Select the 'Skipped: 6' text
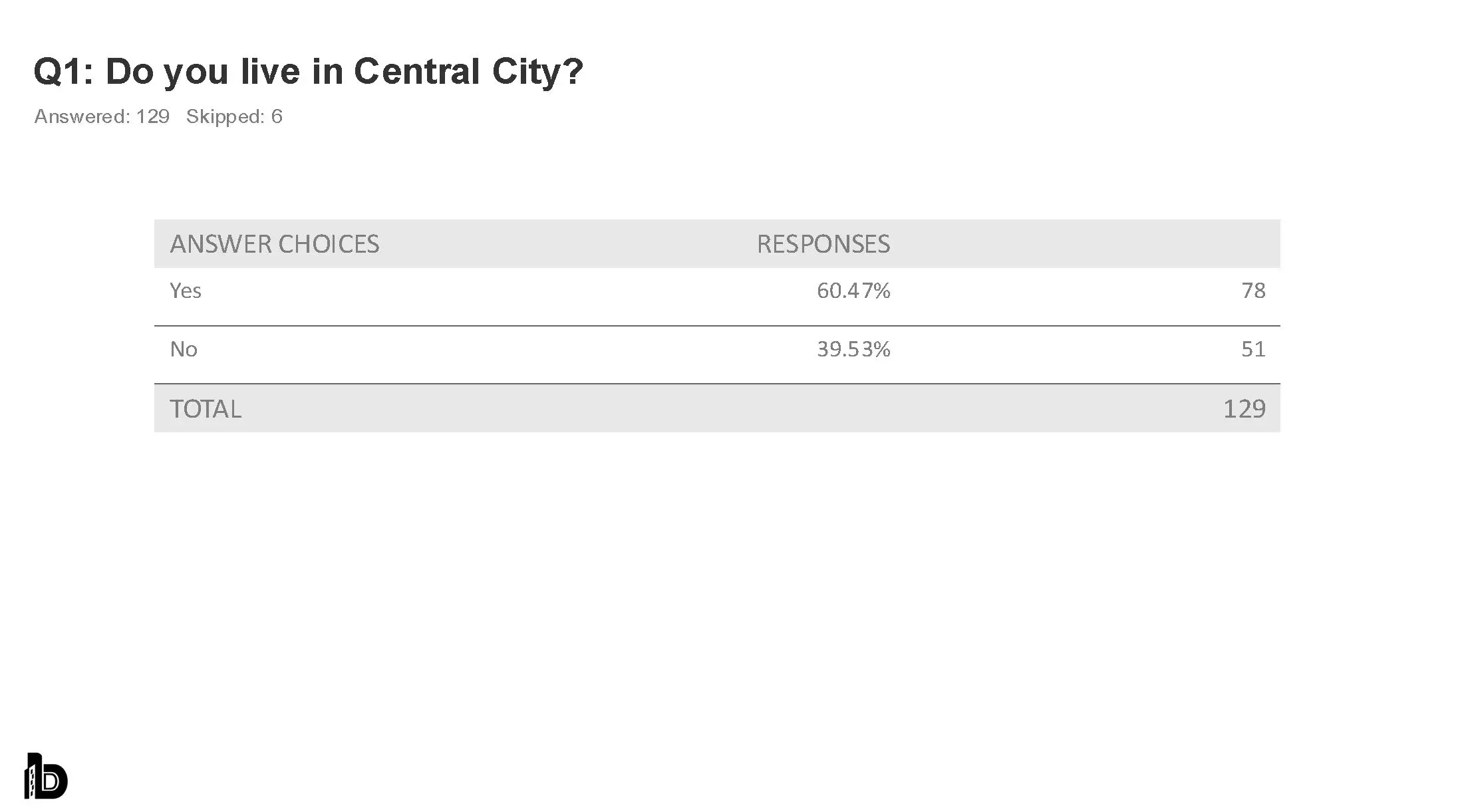 [x=234, y=116]
